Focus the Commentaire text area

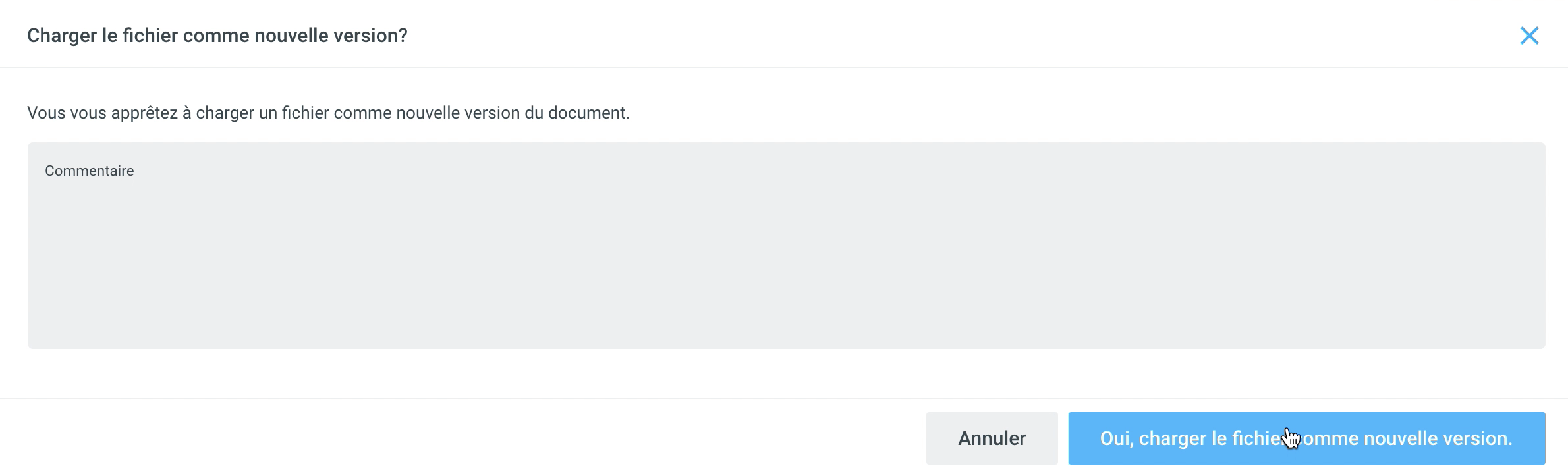tap(786, 245)
